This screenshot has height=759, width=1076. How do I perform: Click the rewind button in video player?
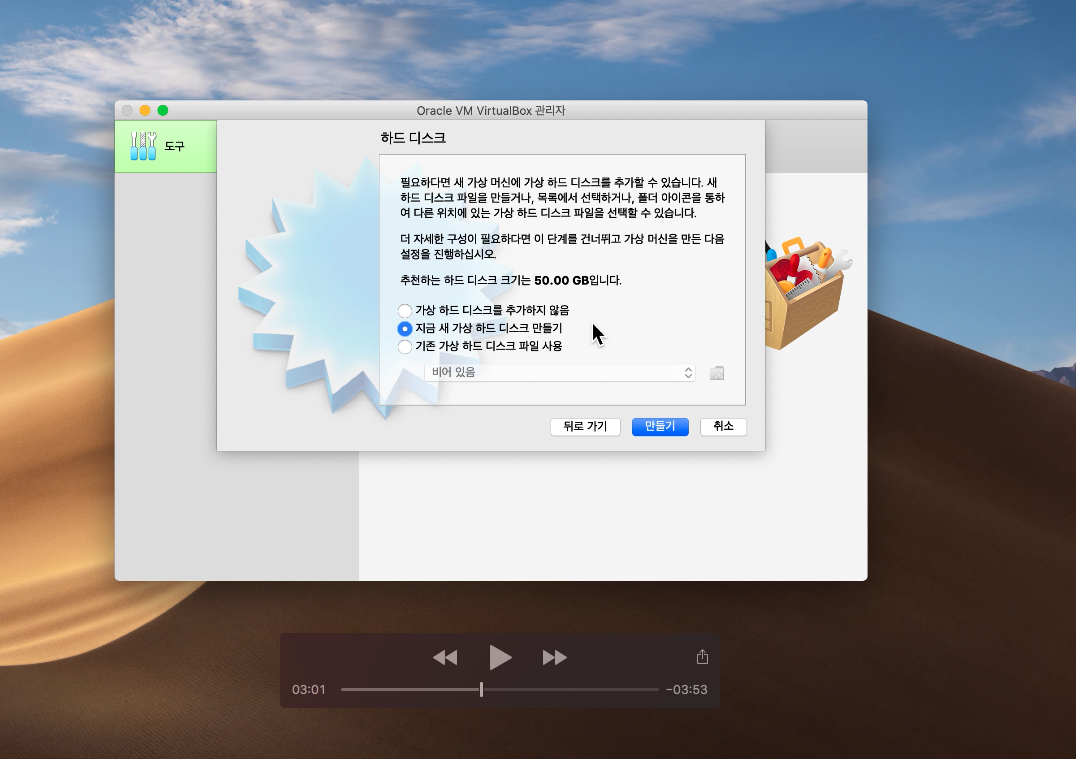coord(445,657)
